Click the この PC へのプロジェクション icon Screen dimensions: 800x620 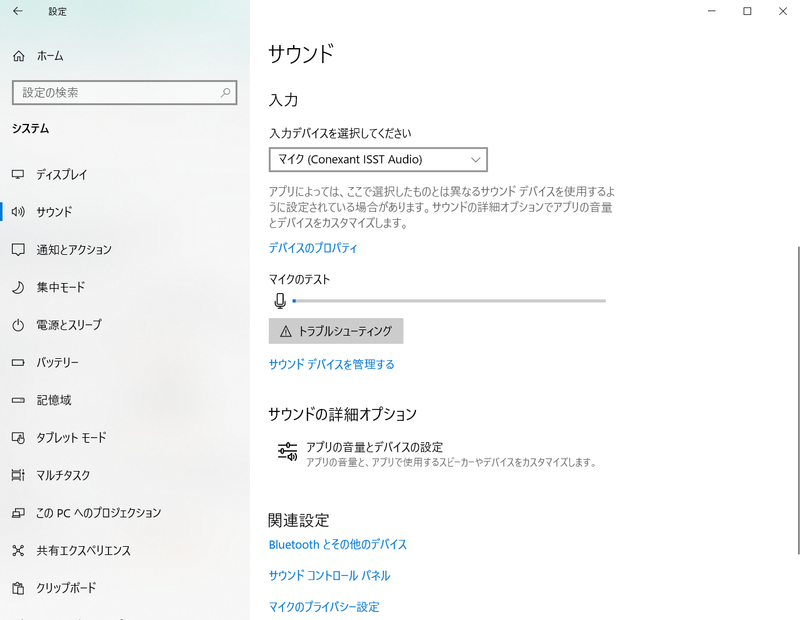[18, 513]
